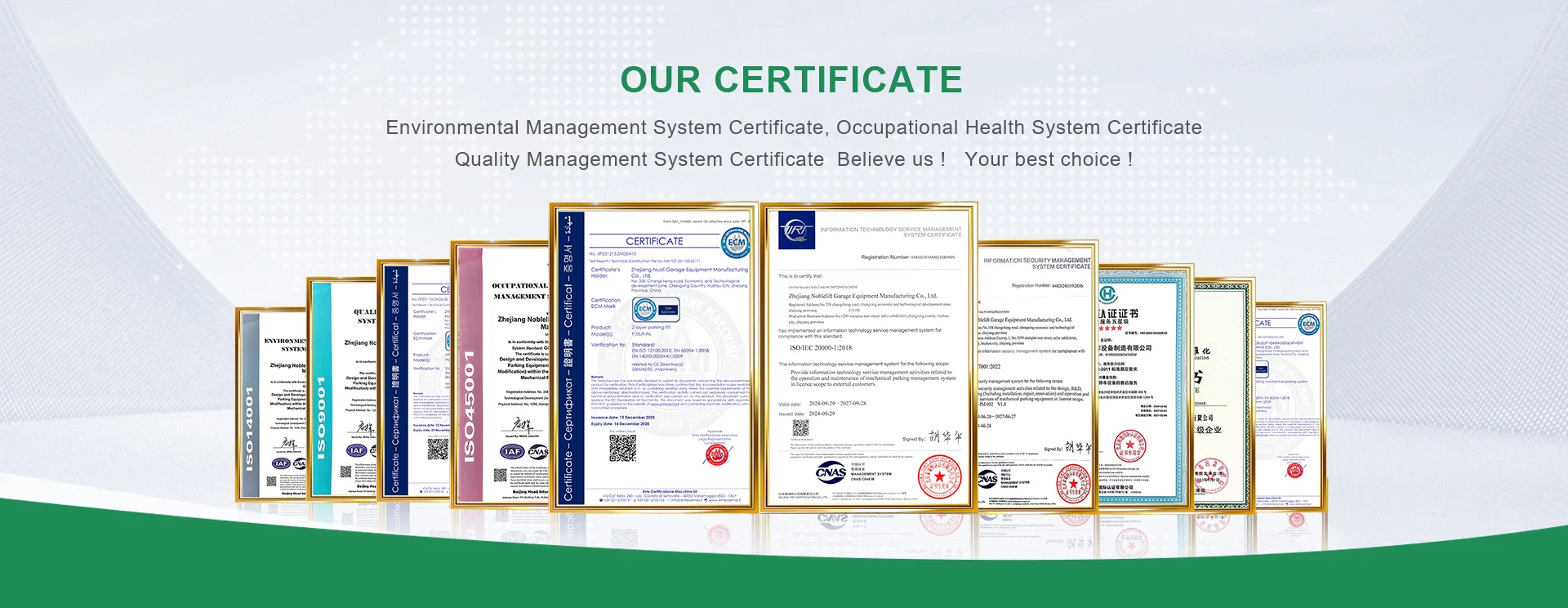Image resolution: width=1568 pixels, height=608 pixels.
Task: Click the small QR code on the IT service certificate
Action: [800, 428]
